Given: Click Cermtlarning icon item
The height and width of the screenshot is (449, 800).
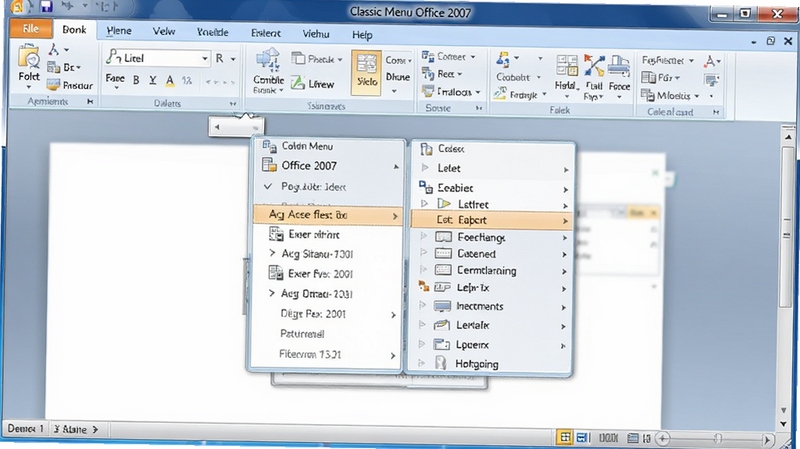Looking at the screenshot, I should [x=492, y=270].
